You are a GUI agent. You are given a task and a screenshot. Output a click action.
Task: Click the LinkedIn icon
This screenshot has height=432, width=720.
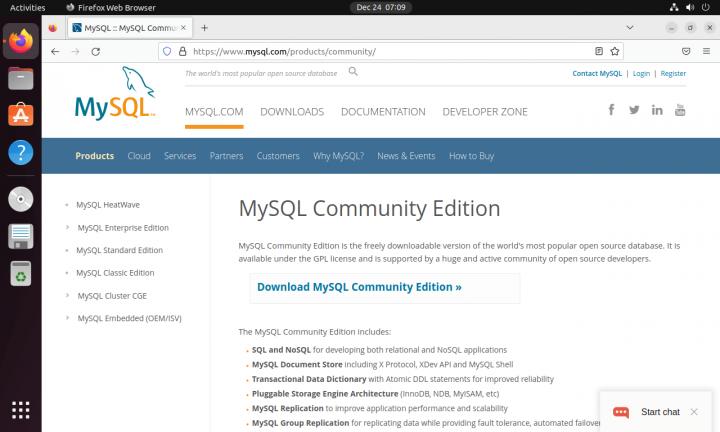(x=657, y=110)
